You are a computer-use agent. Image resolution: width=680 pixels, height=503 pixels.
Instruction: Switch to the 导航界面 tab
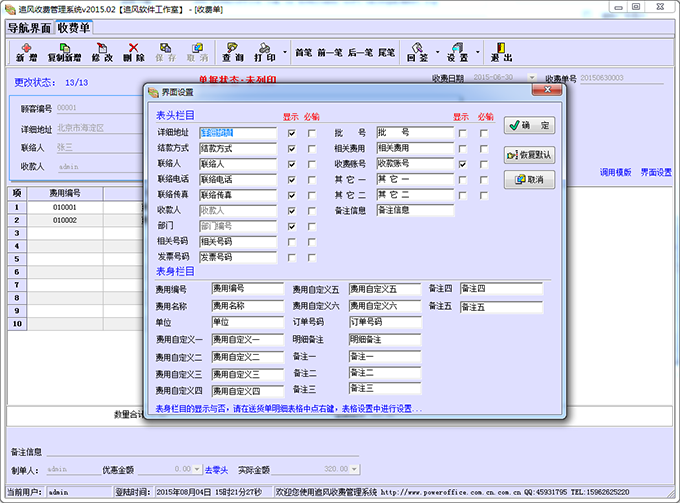28,27
